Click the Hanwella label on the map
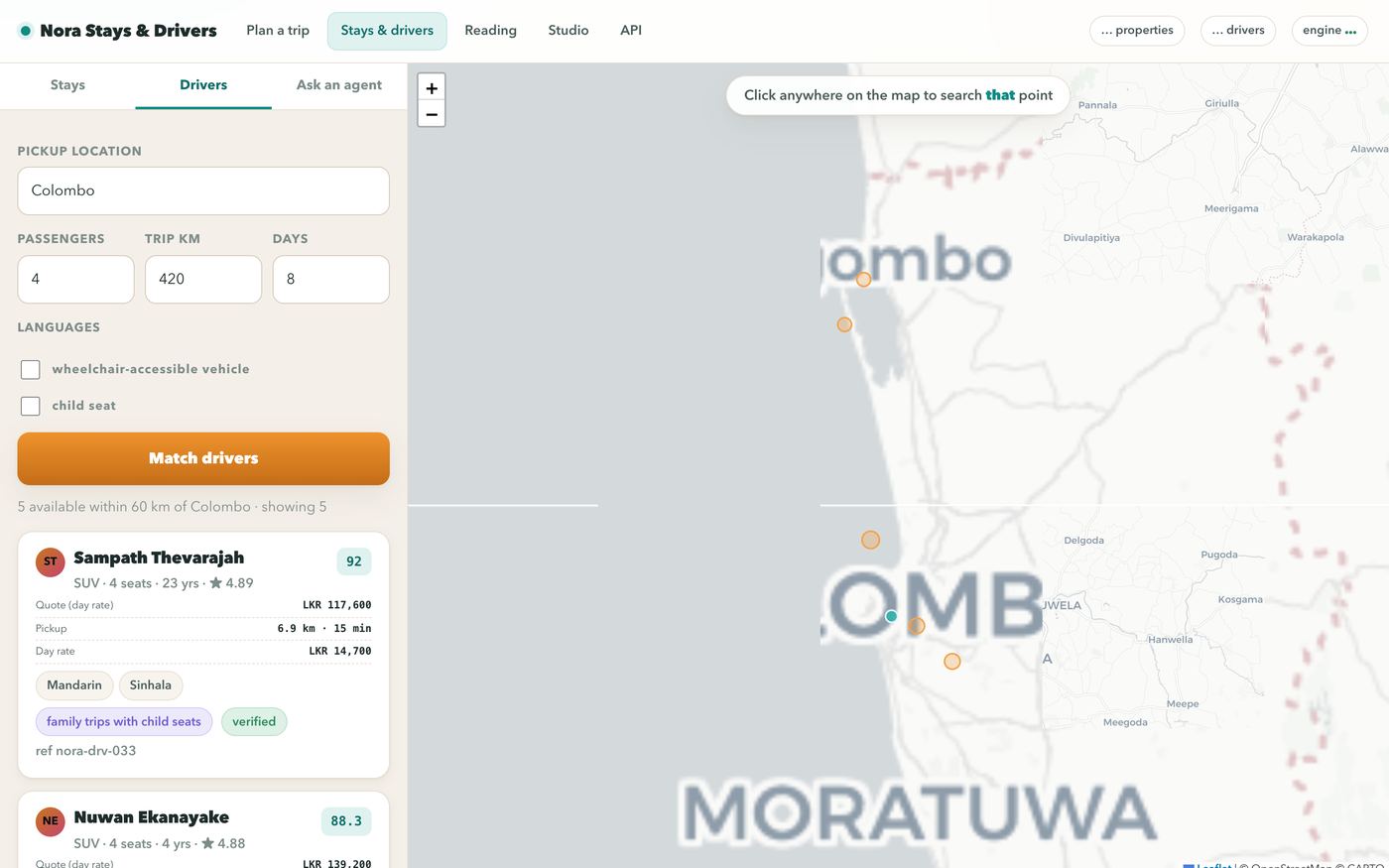Viewport: 1389px width, 868px height. click(1171, 640)
